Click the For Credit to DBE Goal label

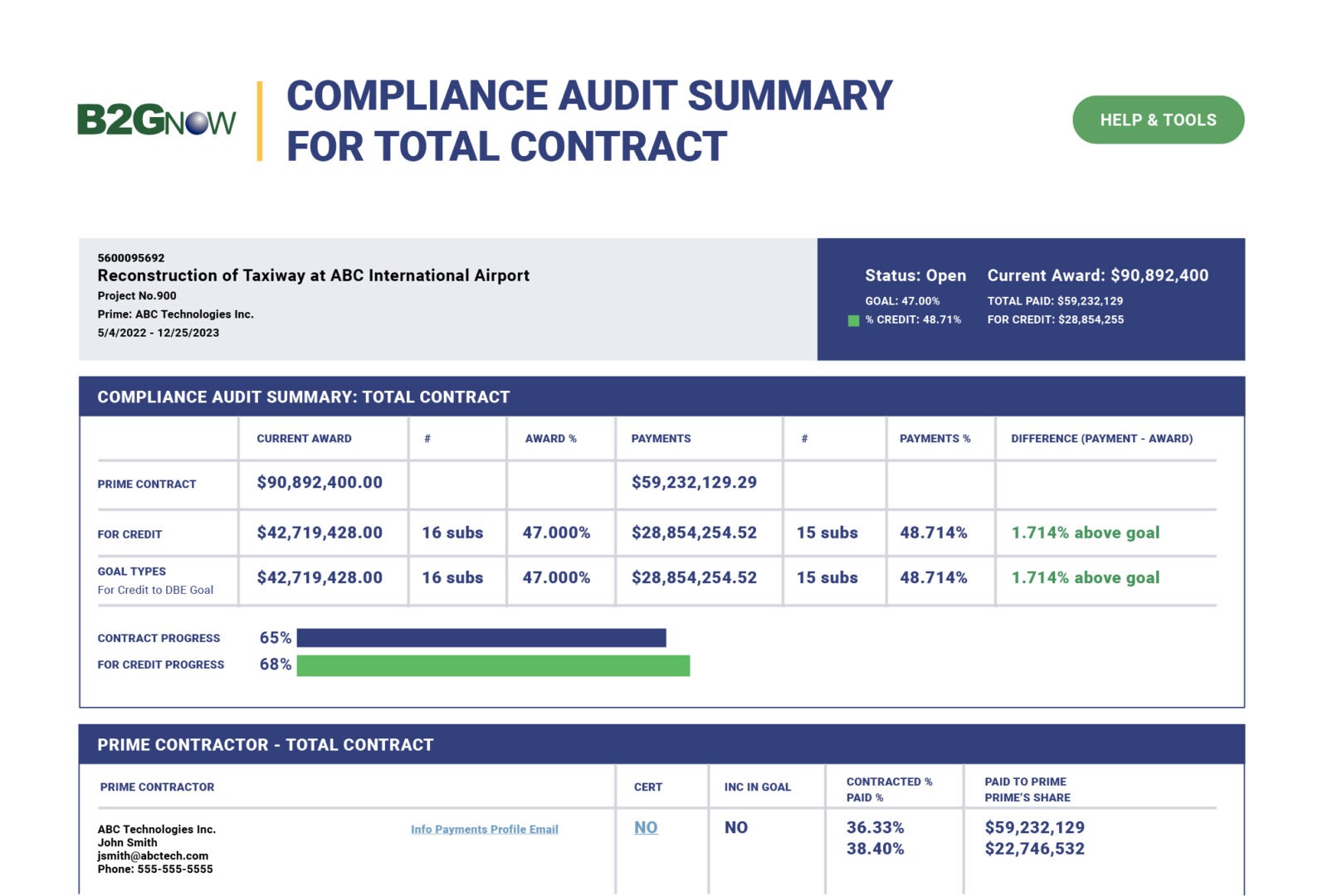click(x=155, y=590)
